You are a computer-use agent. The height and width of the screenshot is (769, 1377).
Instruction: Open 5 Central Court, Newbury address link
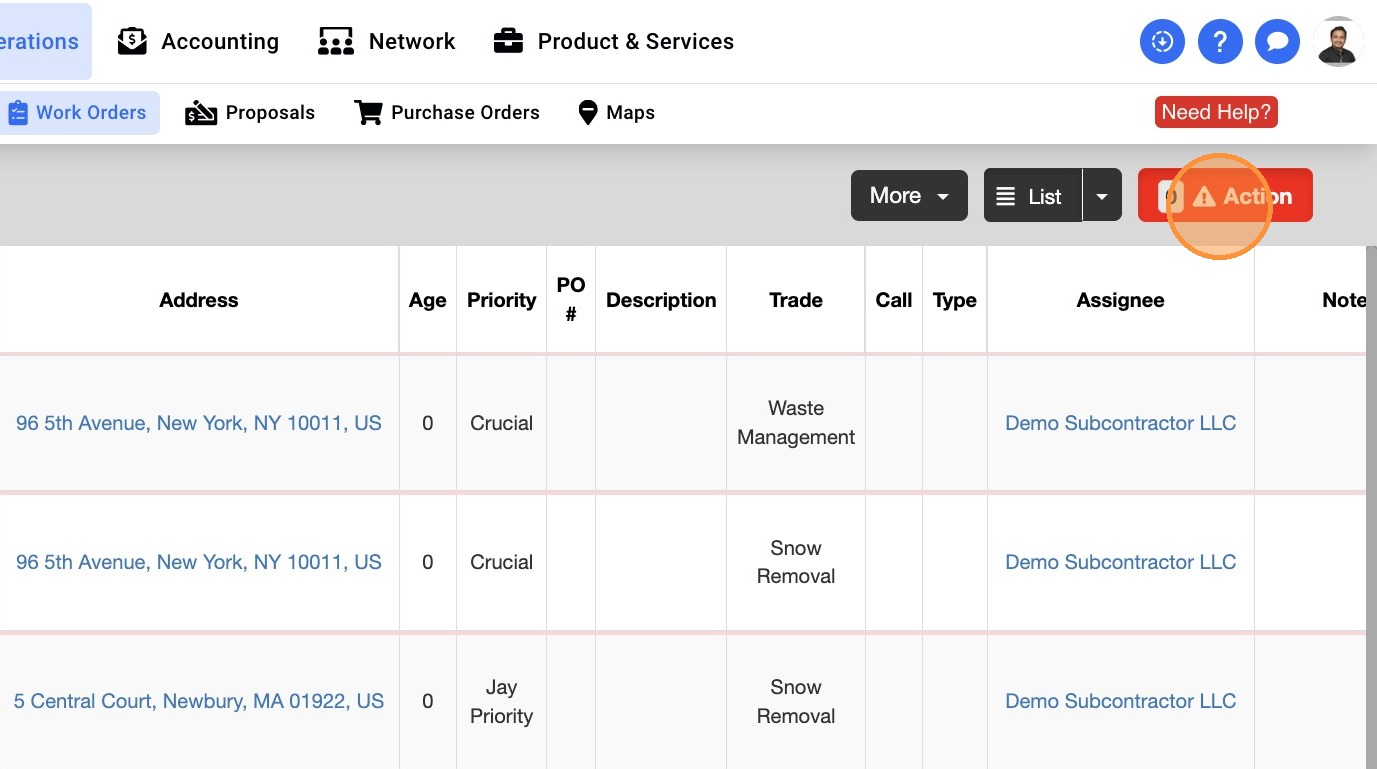point(198,701)
